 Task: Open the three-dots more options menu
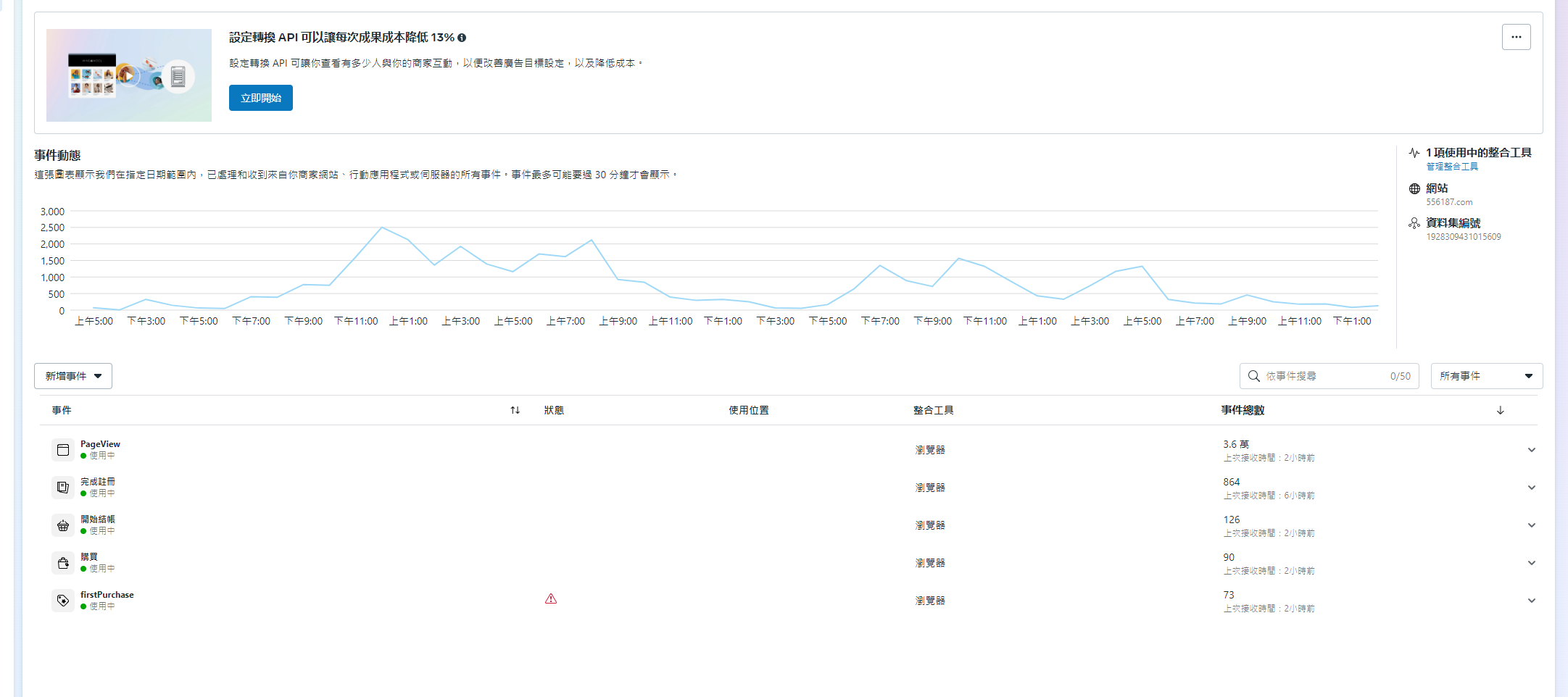coord(1516,37)
